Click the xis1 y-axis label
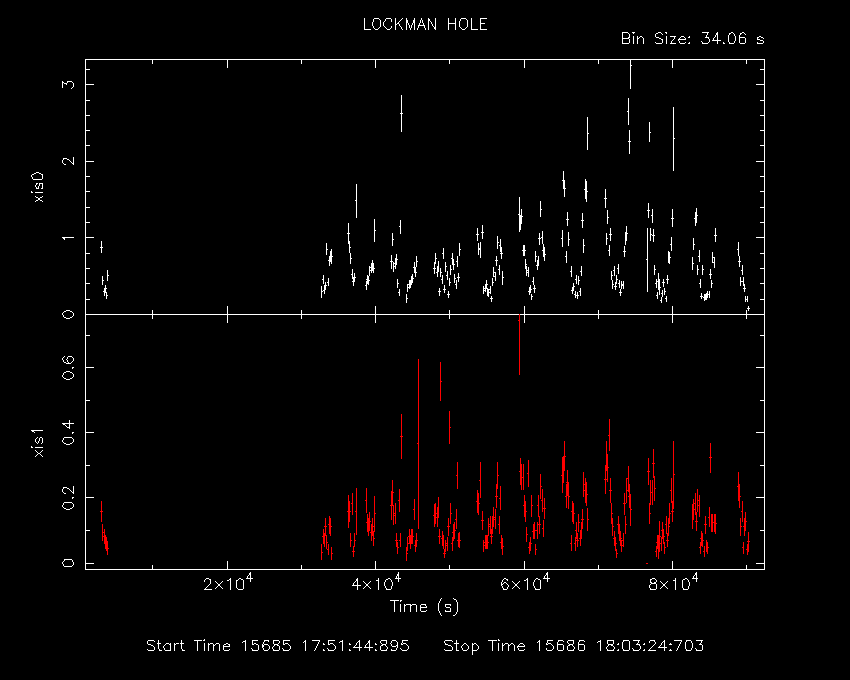 point(38,442)
